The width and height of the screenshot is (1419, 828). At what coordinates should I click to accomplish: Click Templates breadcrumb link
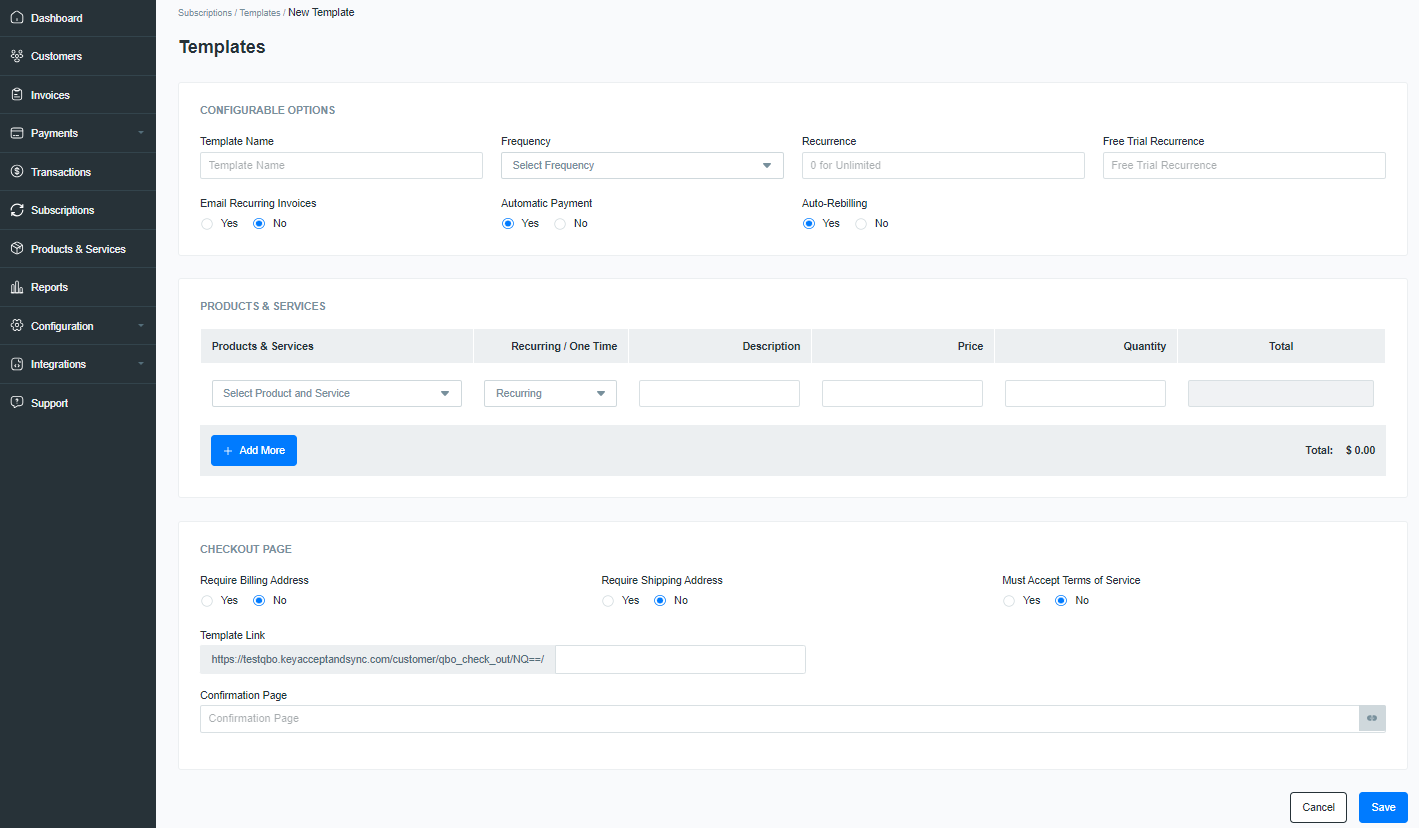click(x=259, y=13)
